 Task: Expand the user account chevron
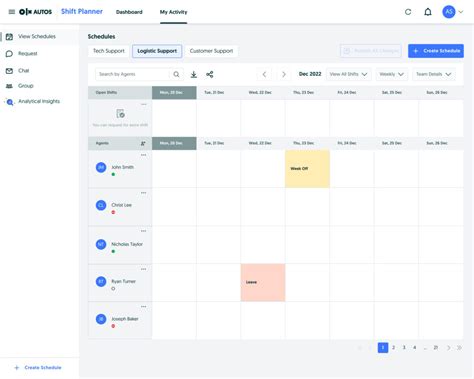click(461, 12)
